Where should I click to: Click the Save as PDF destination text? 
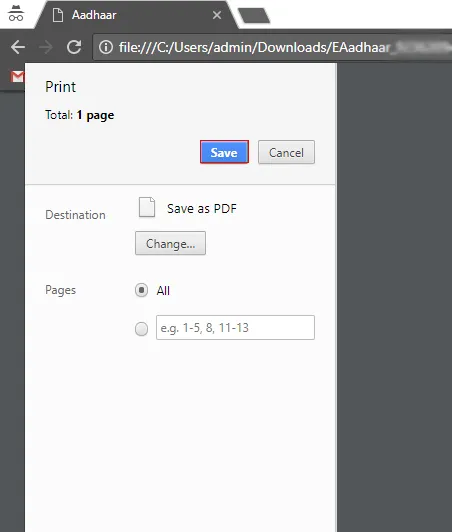click(202, 208)
